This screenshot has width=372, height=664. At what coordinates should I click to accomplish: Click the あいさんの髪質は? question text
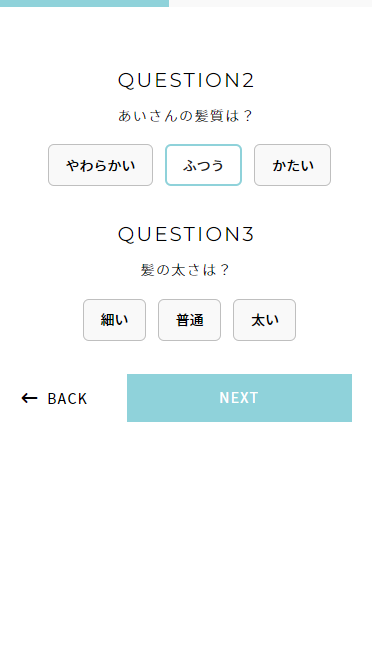pos(186,116)
